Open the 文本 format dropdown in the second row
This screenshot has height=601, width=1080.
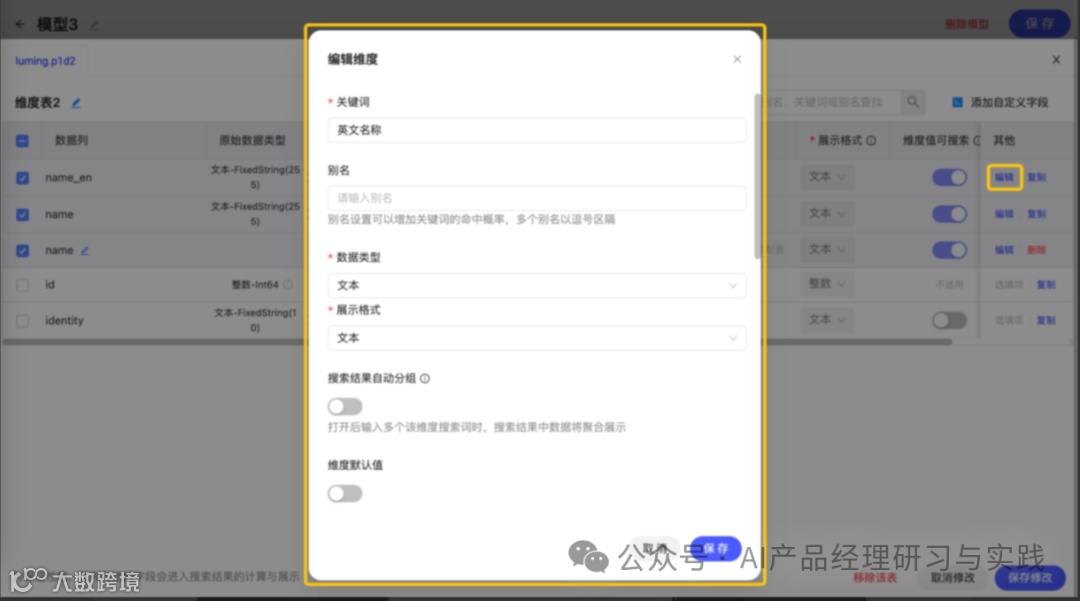click(827, 213)
